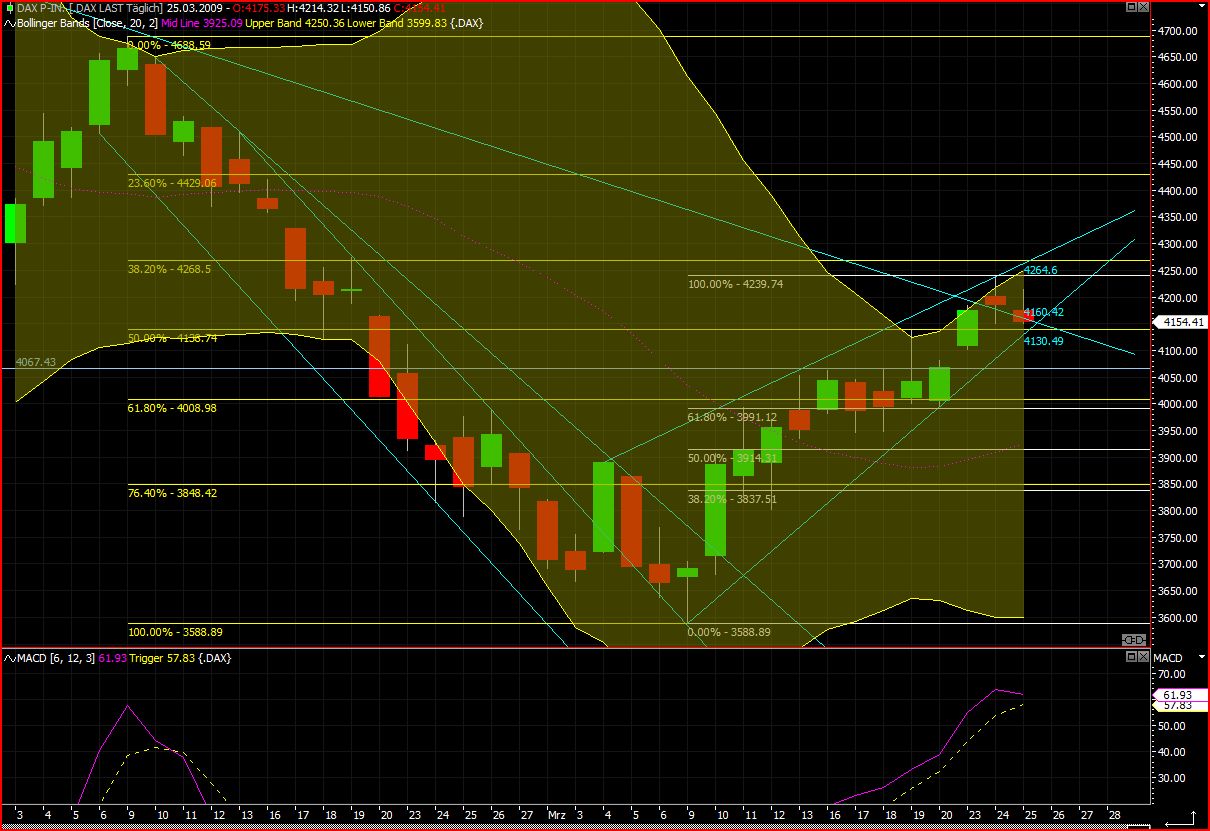Close the MACD indicator pane
Image resolution: width=1210 pixels, height=831 pixels.
tap(1143, 657)
